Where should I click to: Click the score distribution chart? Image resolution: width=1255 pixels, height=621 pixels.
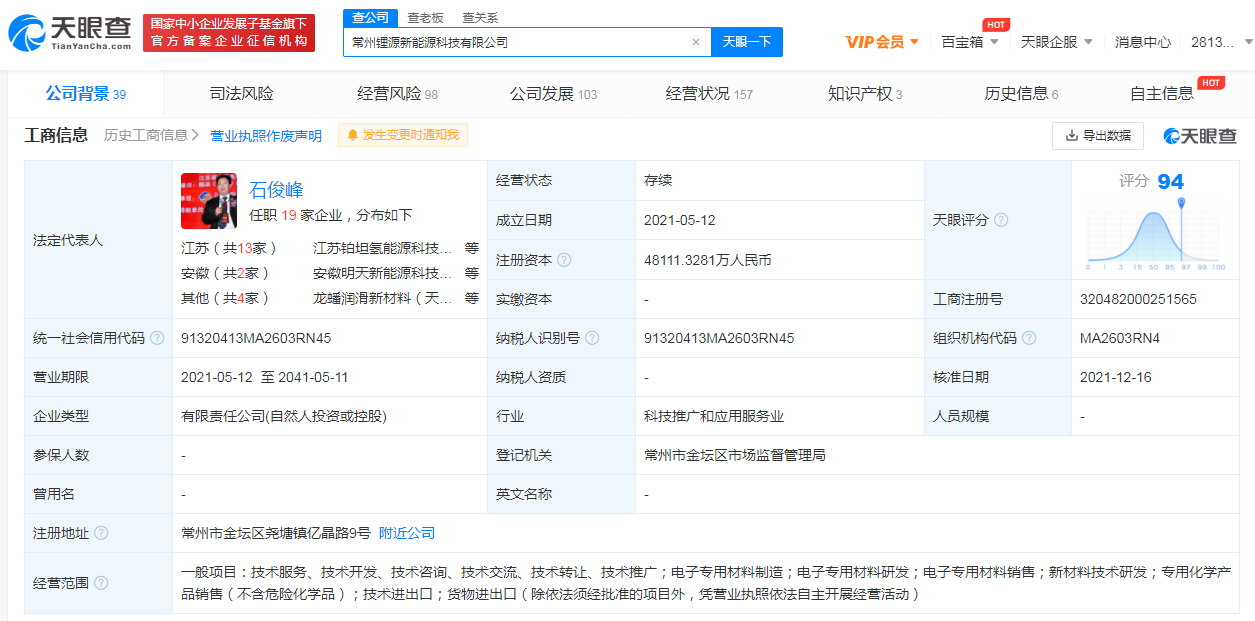tap(1156, 235)
